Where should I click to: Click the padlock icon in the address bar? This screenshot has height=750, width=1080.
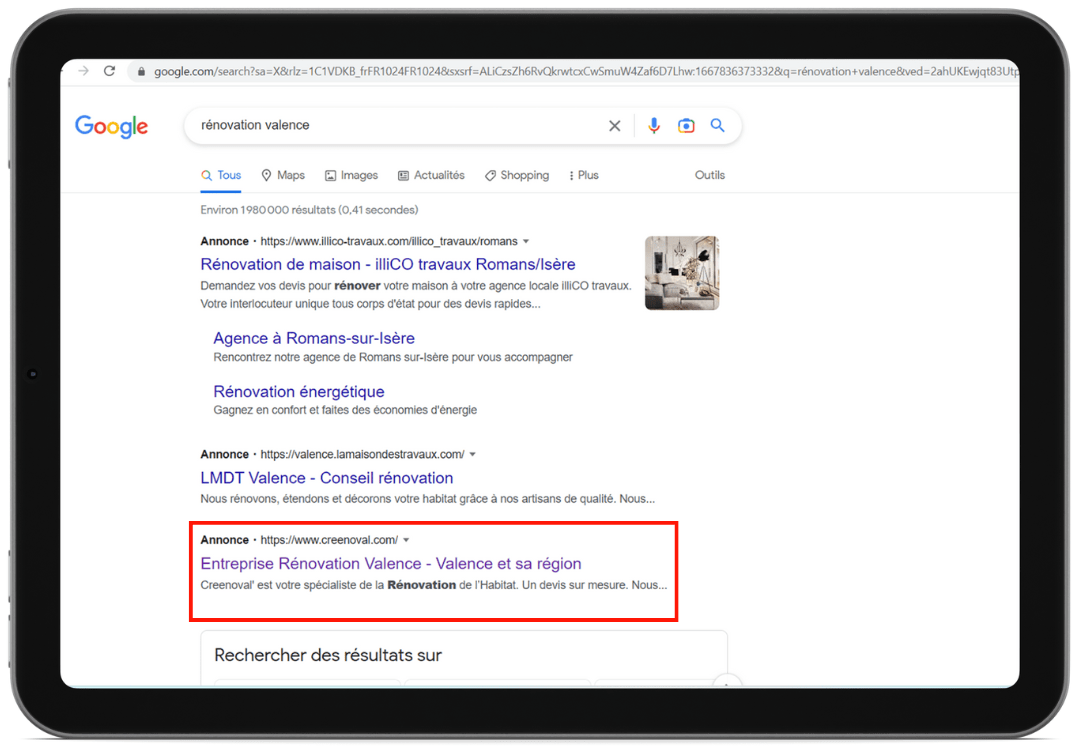[x=140, y=71]
